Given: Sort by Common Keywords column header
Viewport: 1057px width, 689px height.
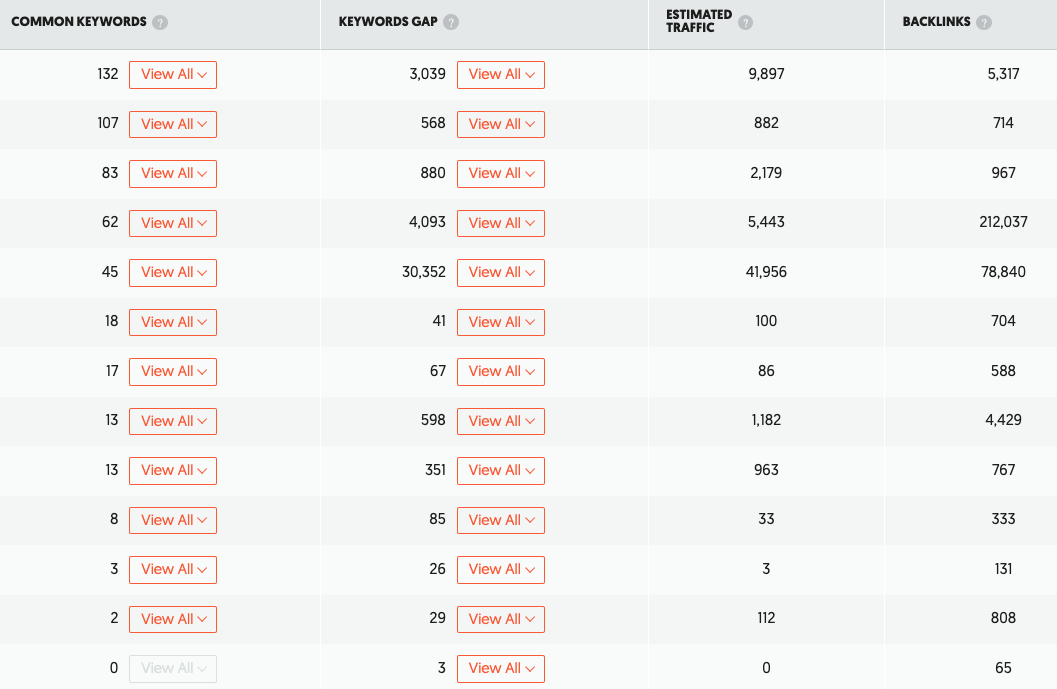Looking at the screenshot, I should point(79,22).
